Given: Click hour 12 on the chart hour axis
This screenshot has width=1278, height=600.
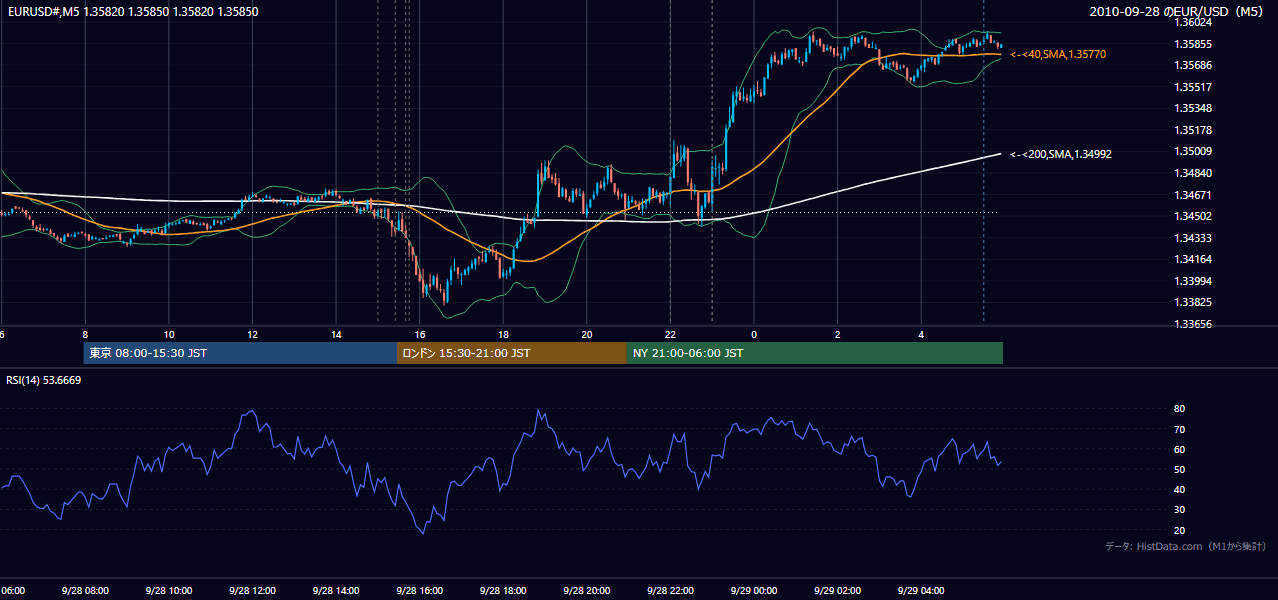Looking at the screenshot, I should [252, 335].
